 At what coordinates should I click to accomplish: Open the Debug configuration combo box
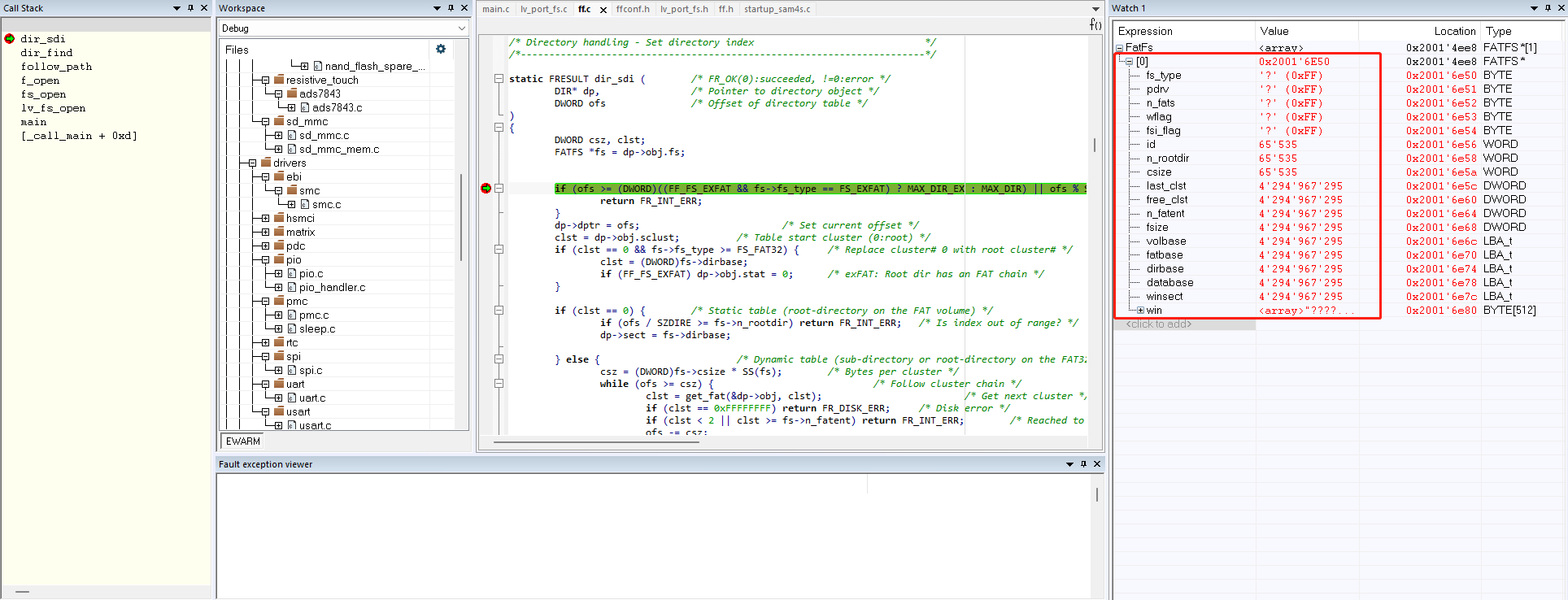343,28
